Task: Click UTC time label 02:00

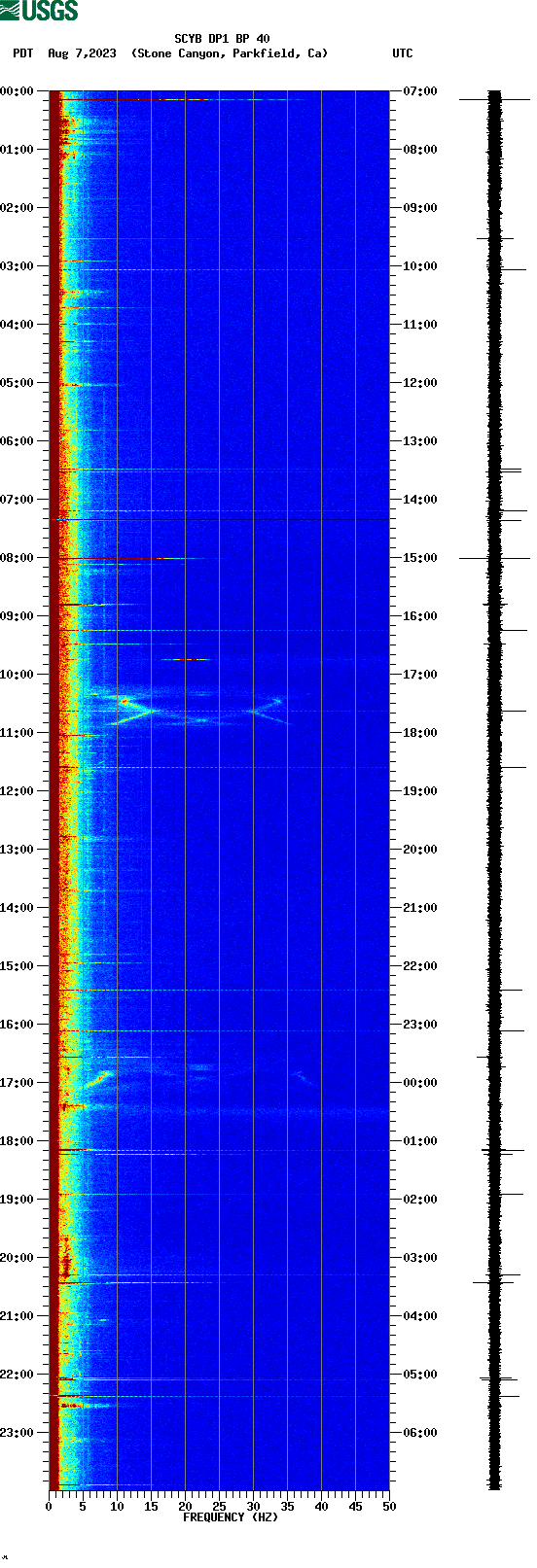Action: pos(420,1200)
